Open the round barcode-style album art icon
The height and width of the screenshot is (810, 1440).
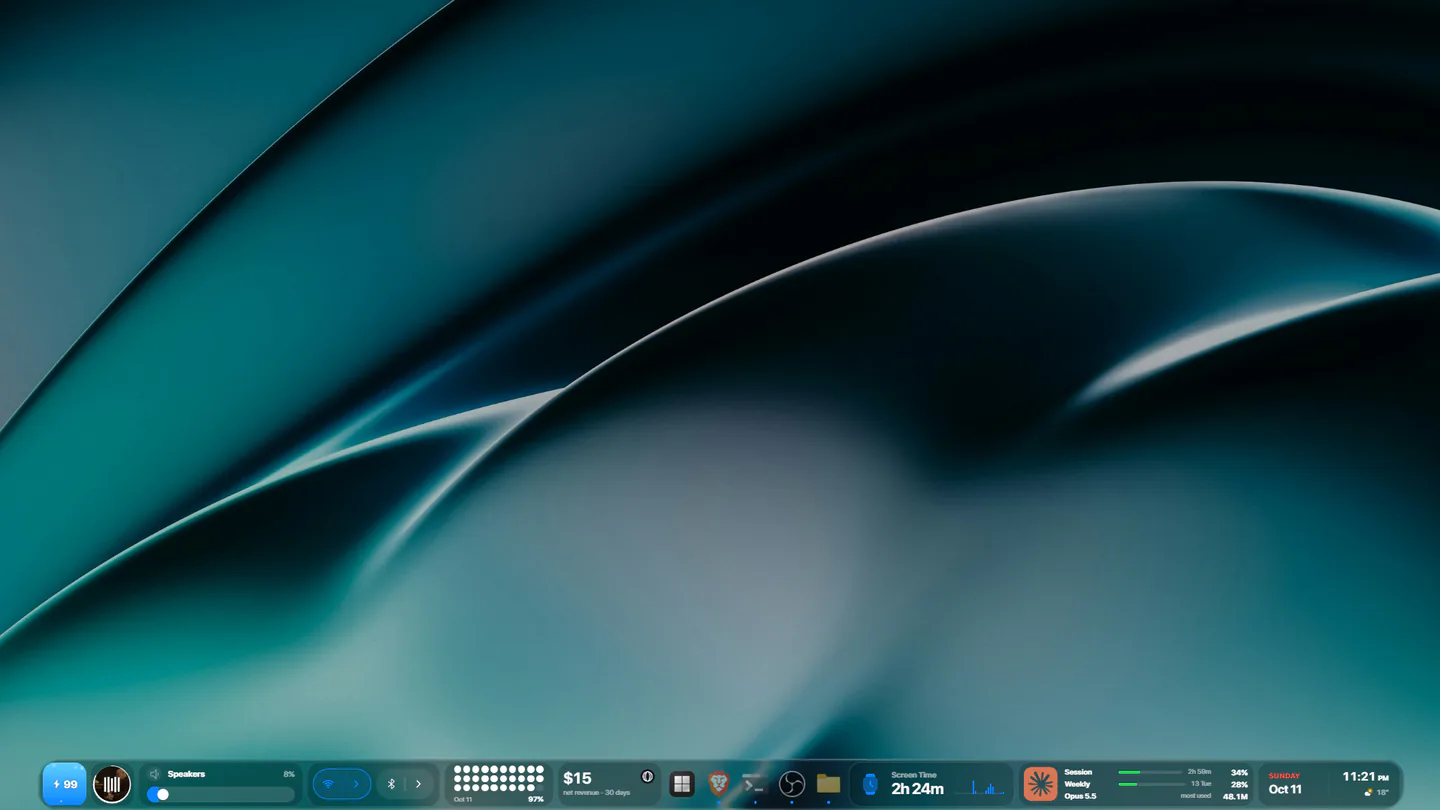click(112, 784)
